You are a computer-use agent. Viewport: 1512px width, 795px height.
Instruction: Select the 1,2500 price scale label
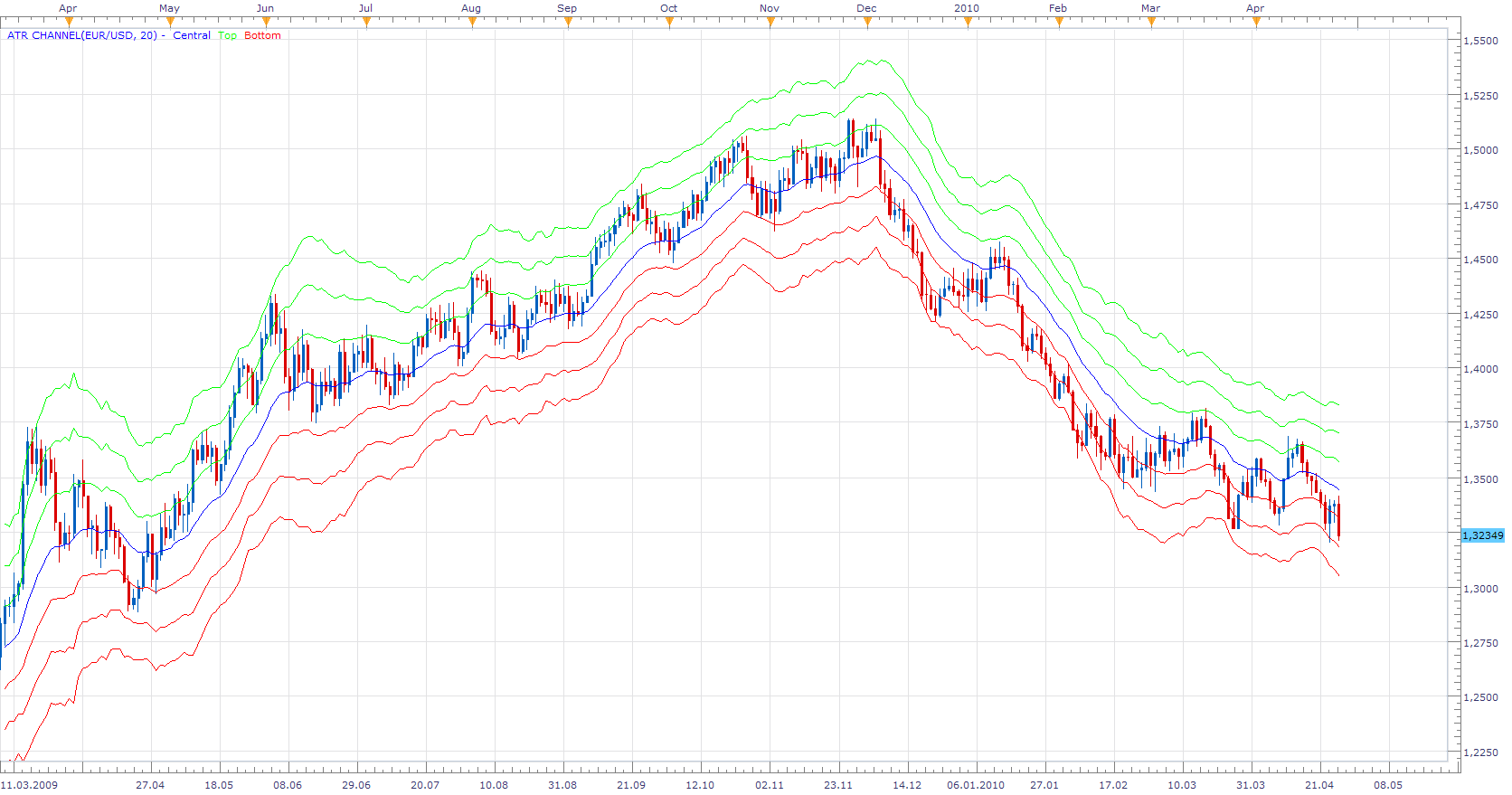pos(1480,697)
